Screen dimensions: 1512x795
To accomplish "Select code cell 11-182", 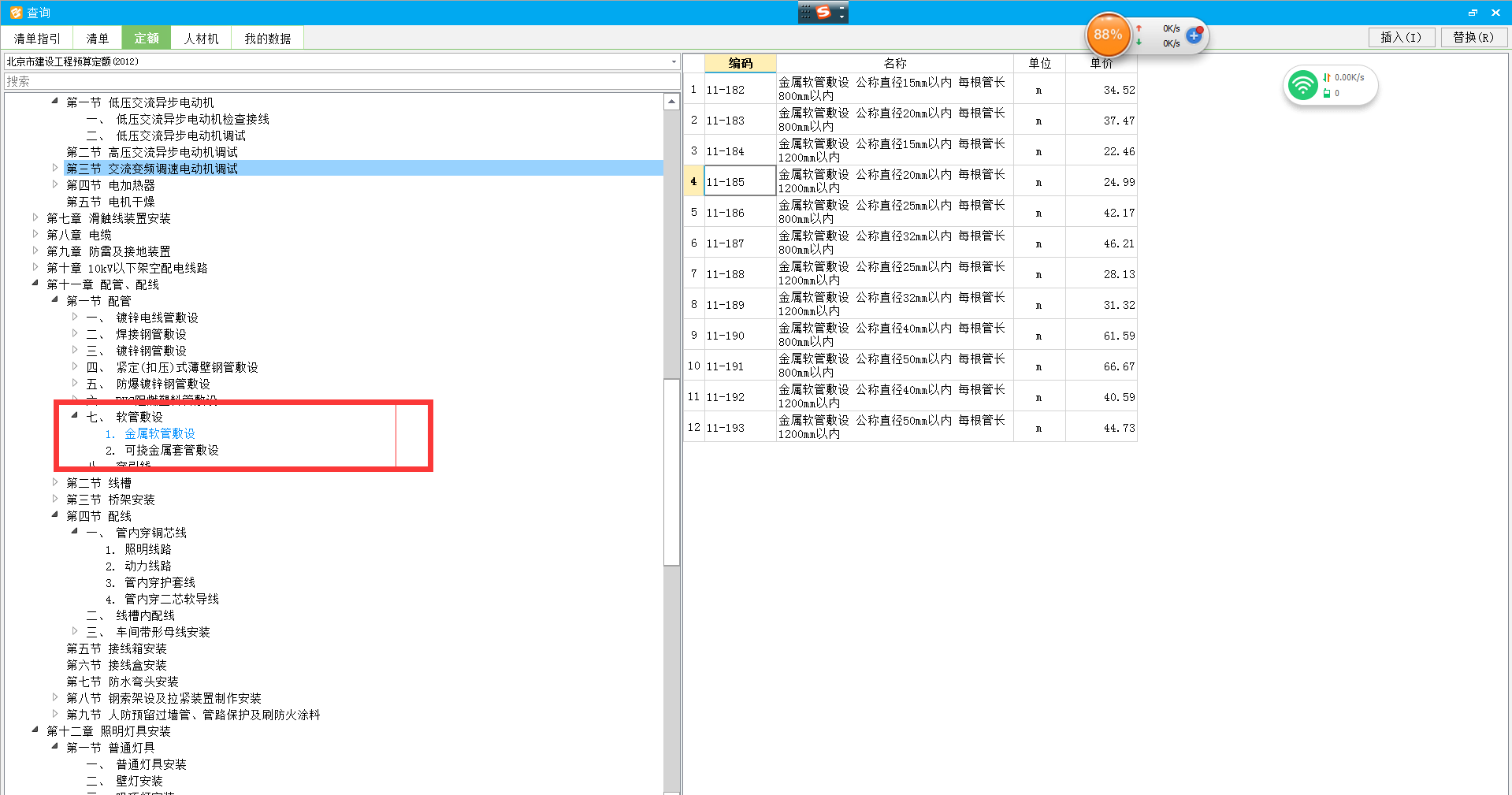I will point(740,89).
